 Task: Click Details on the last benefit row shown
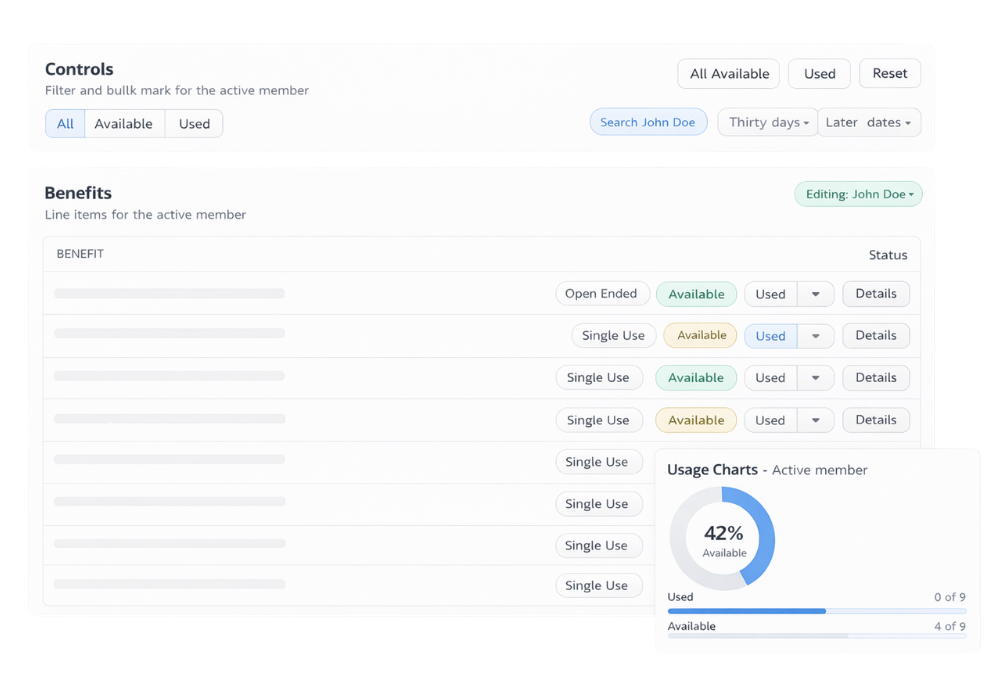pyautogui.click(x=876, y=419)
